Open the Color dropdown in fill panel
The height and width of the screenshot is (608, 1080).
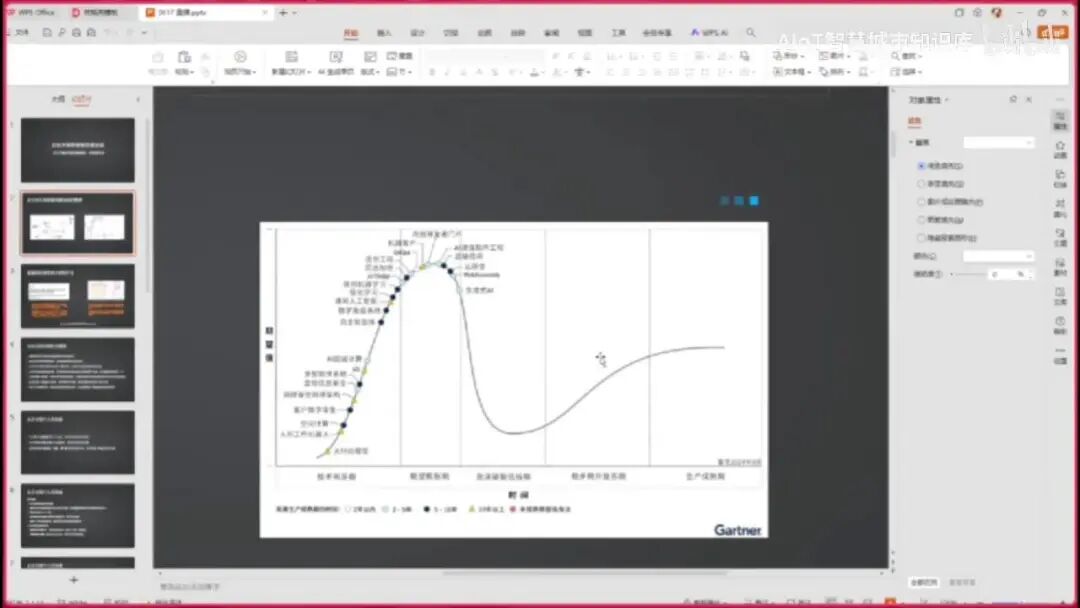[x=999, y=256]
